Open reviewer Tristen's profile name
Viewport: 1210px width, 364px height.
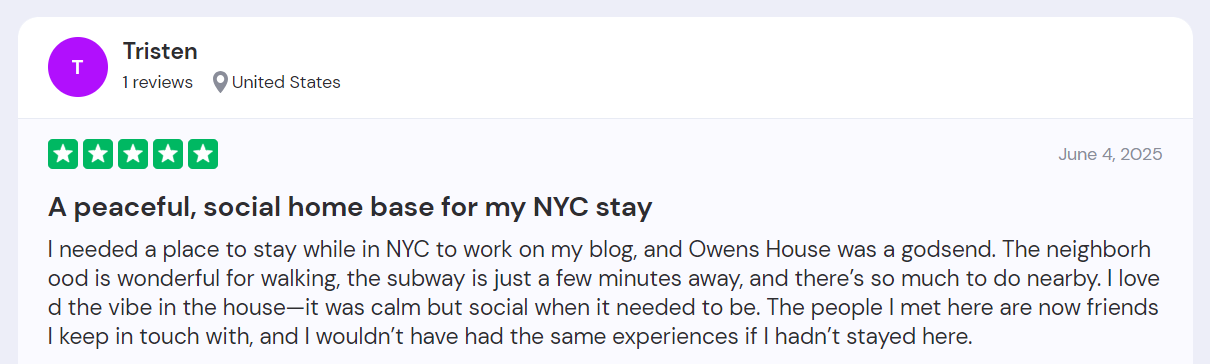(x=160, y=51)
